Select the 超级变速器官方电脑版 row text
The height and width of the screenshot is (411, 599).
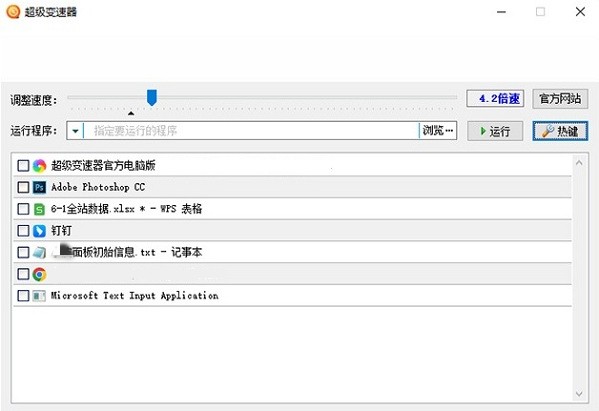103,166
